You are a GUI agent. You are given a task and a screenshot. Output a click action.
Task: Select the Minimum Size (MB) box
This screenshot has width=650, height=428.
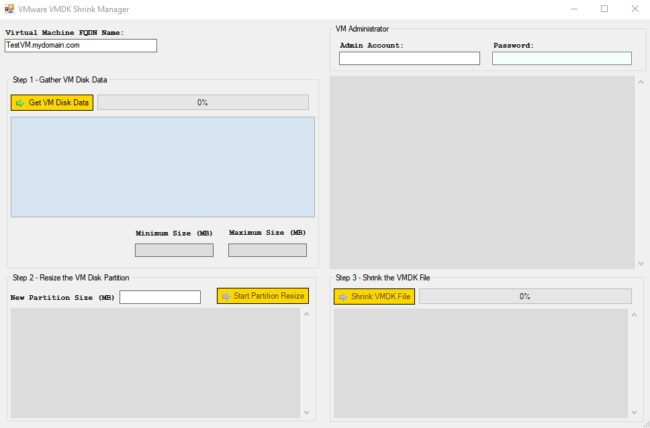[174, 250]
